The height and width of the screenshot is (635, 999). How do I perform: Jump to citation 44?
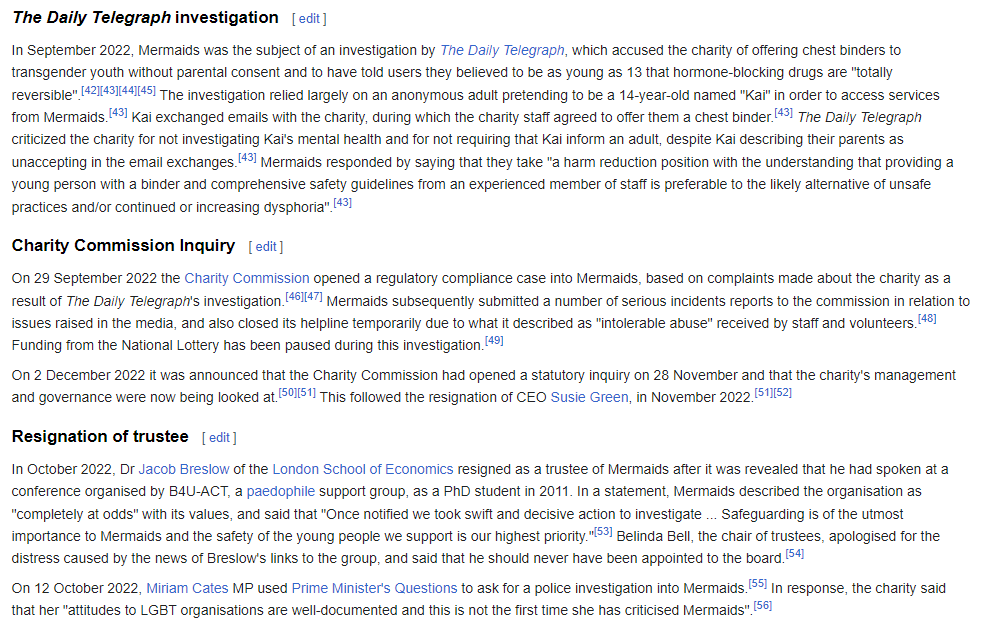point(127,90)
